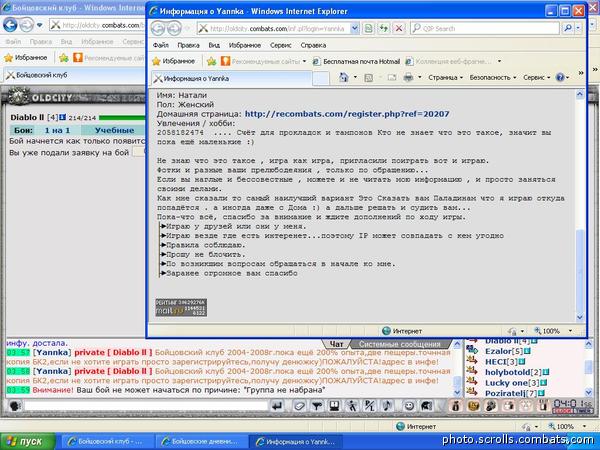This screenshot has width=600, height=450.
Task: Open the Справка menu
Action: click(x=313, y=45)
